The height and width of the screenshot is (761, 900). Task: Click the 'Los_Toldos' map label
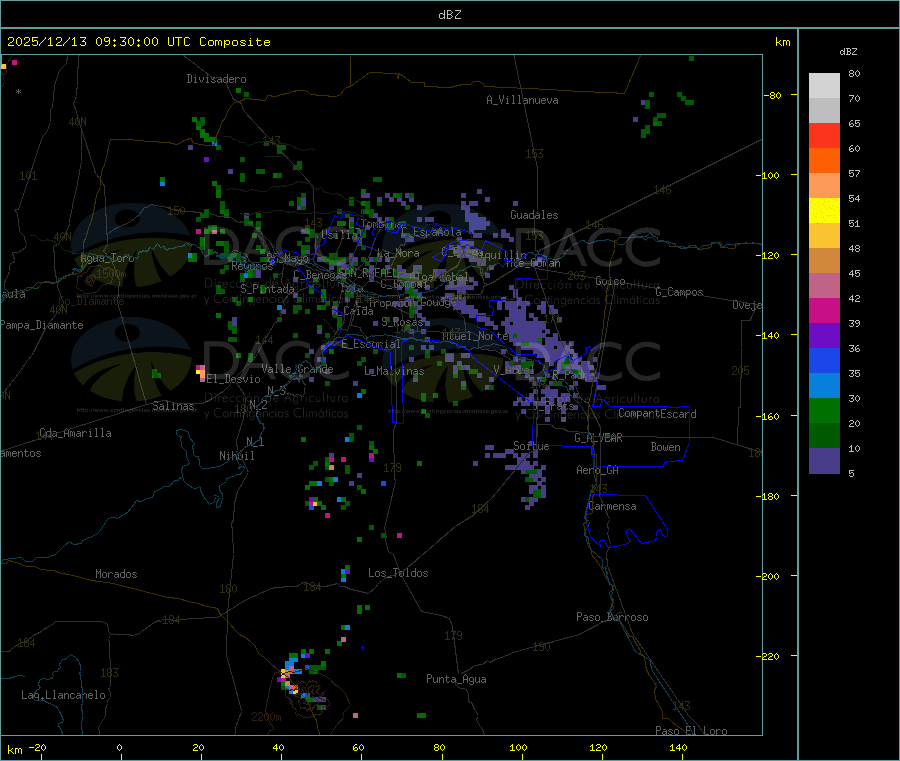click(x=398, y=573)
